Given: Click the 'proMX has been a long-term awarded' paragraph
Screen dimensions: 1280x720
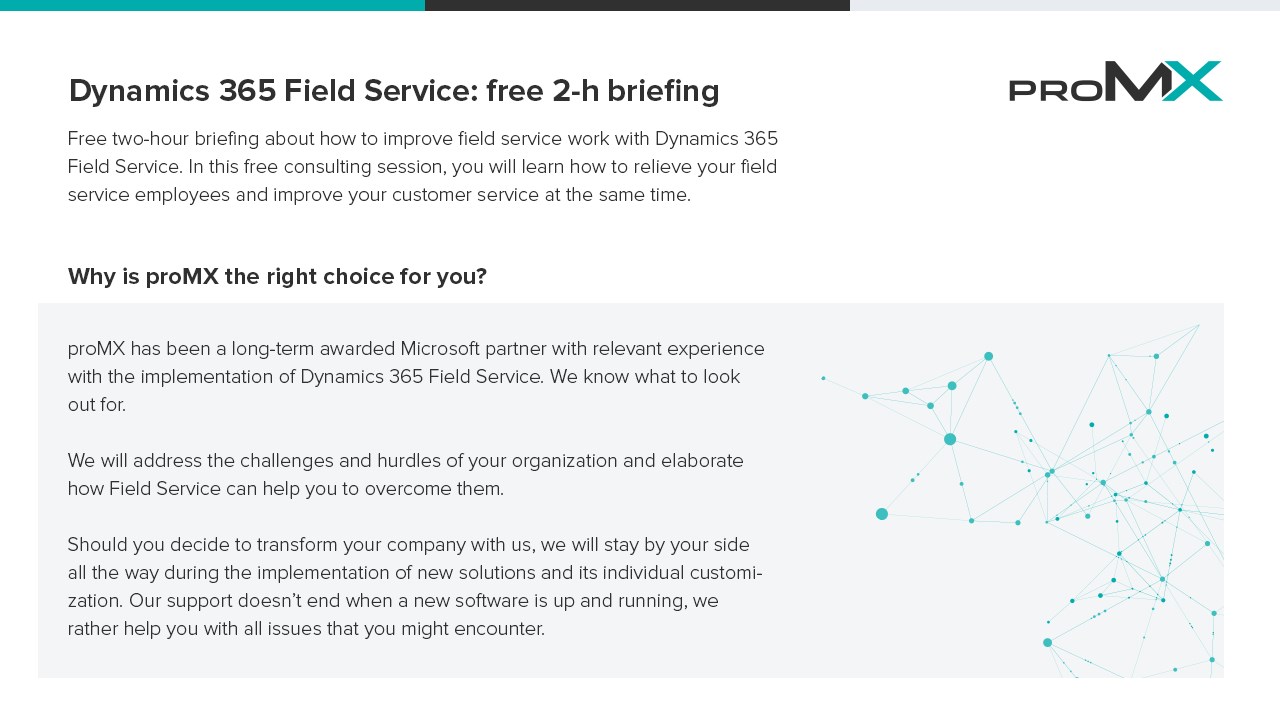Looking at the screenshot, I should point(416,376).
